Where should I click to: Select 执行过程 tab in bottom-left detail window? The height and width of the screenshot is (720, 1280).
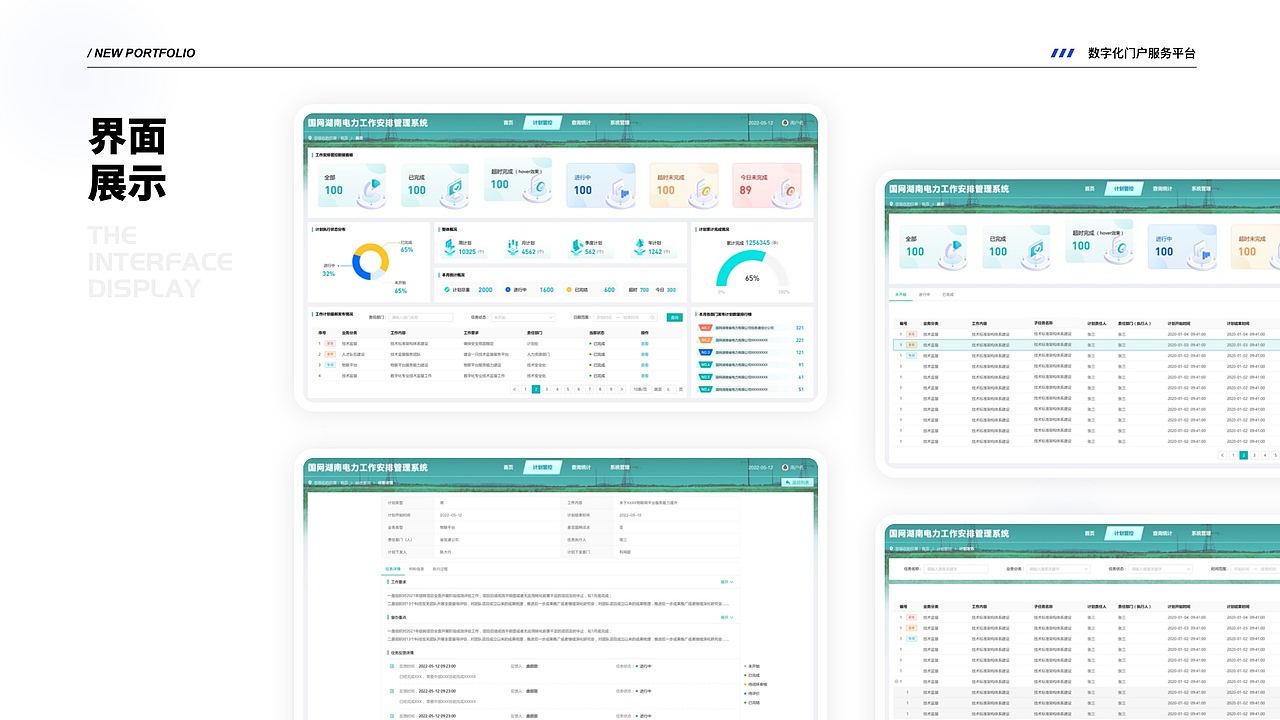441,569
